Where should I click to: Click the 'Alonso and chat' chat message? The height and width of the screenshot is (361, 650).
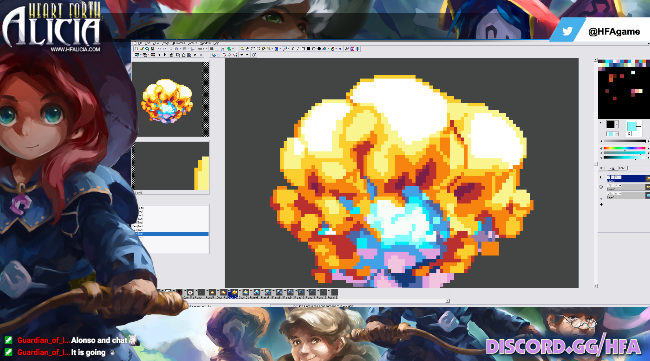(x=99, y=340)
